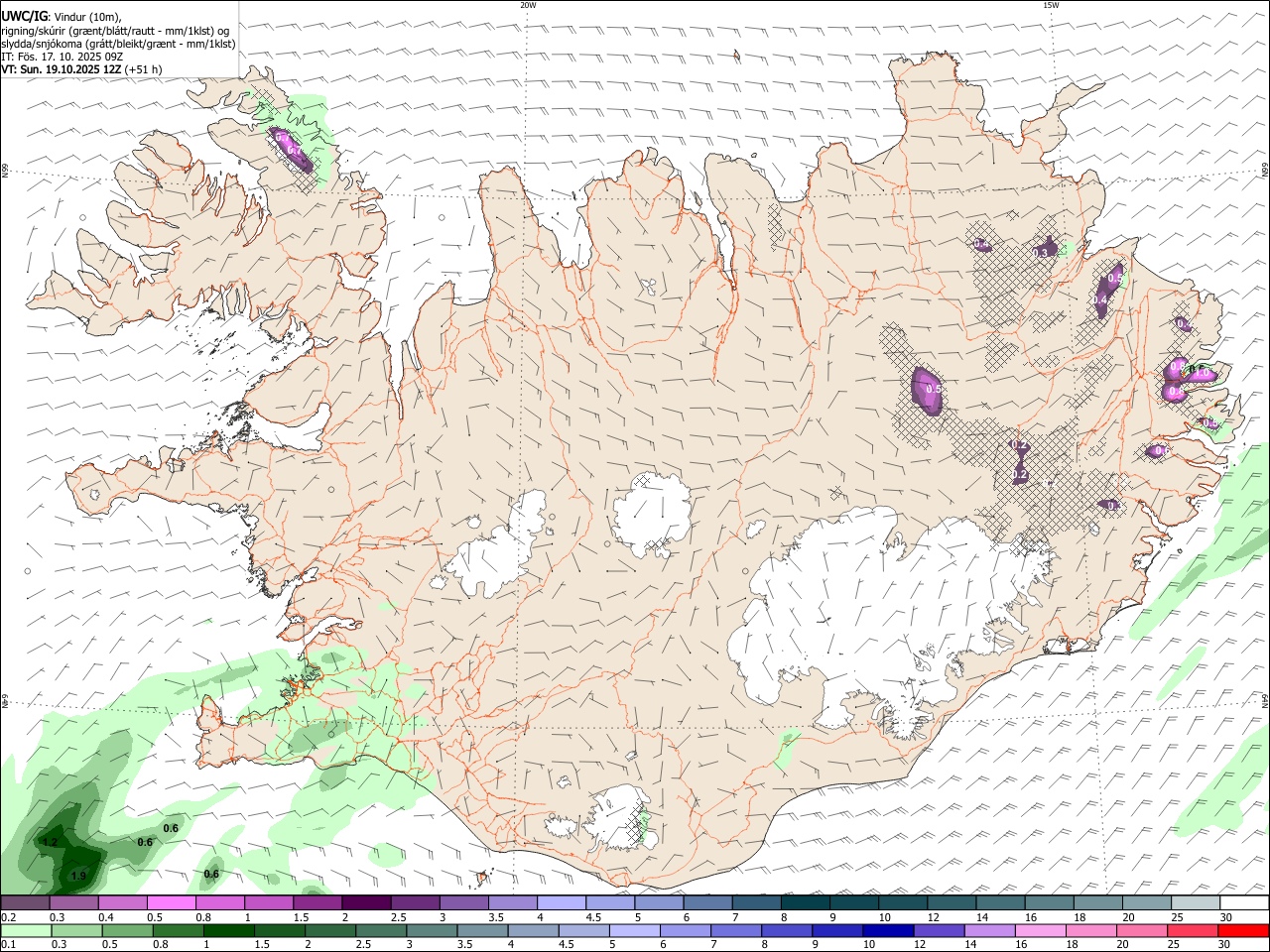Click the bottom-row legend label '3.5'
Screen dimensions: 1270x952
(464, 945)
